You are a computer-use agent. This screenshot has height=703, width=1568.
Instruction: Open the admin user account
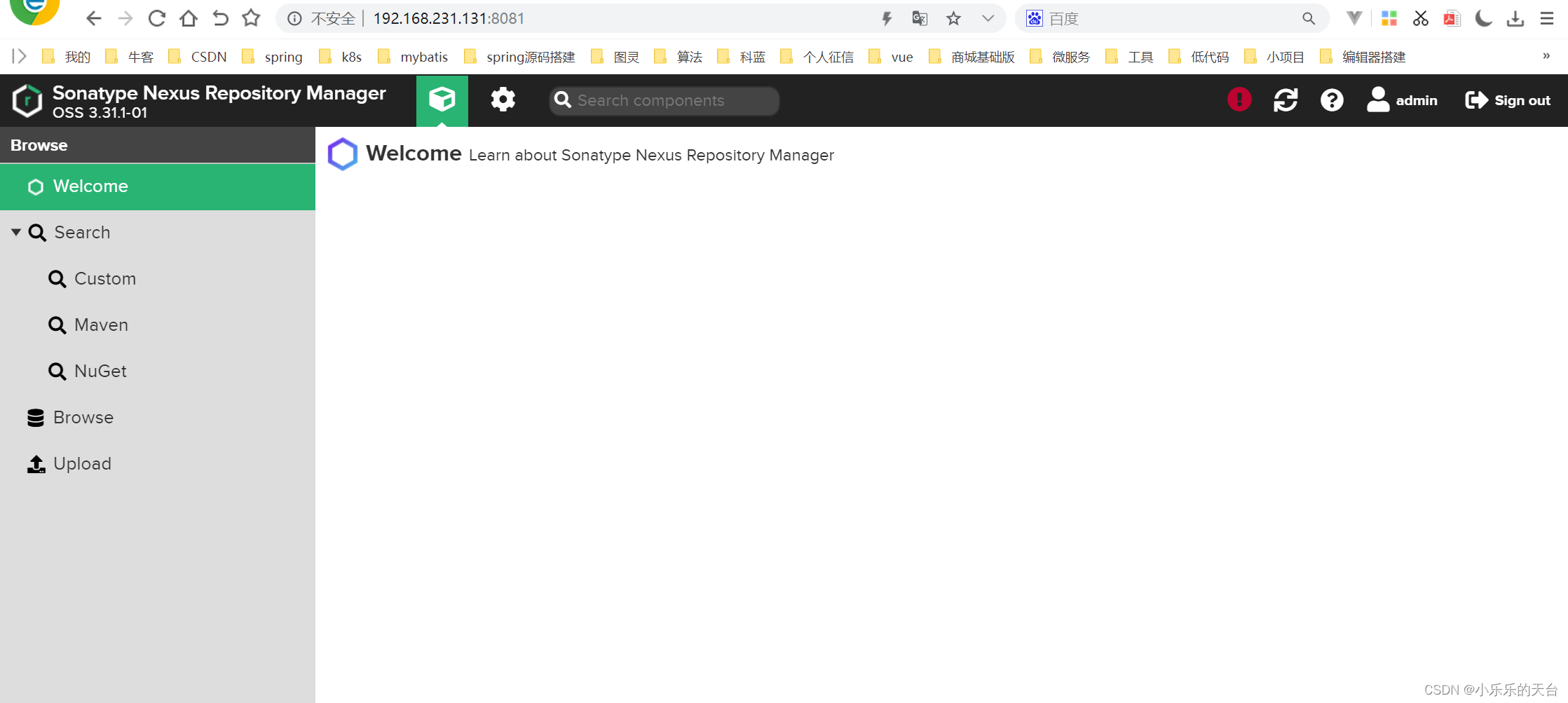click(x=1402, y=100)
